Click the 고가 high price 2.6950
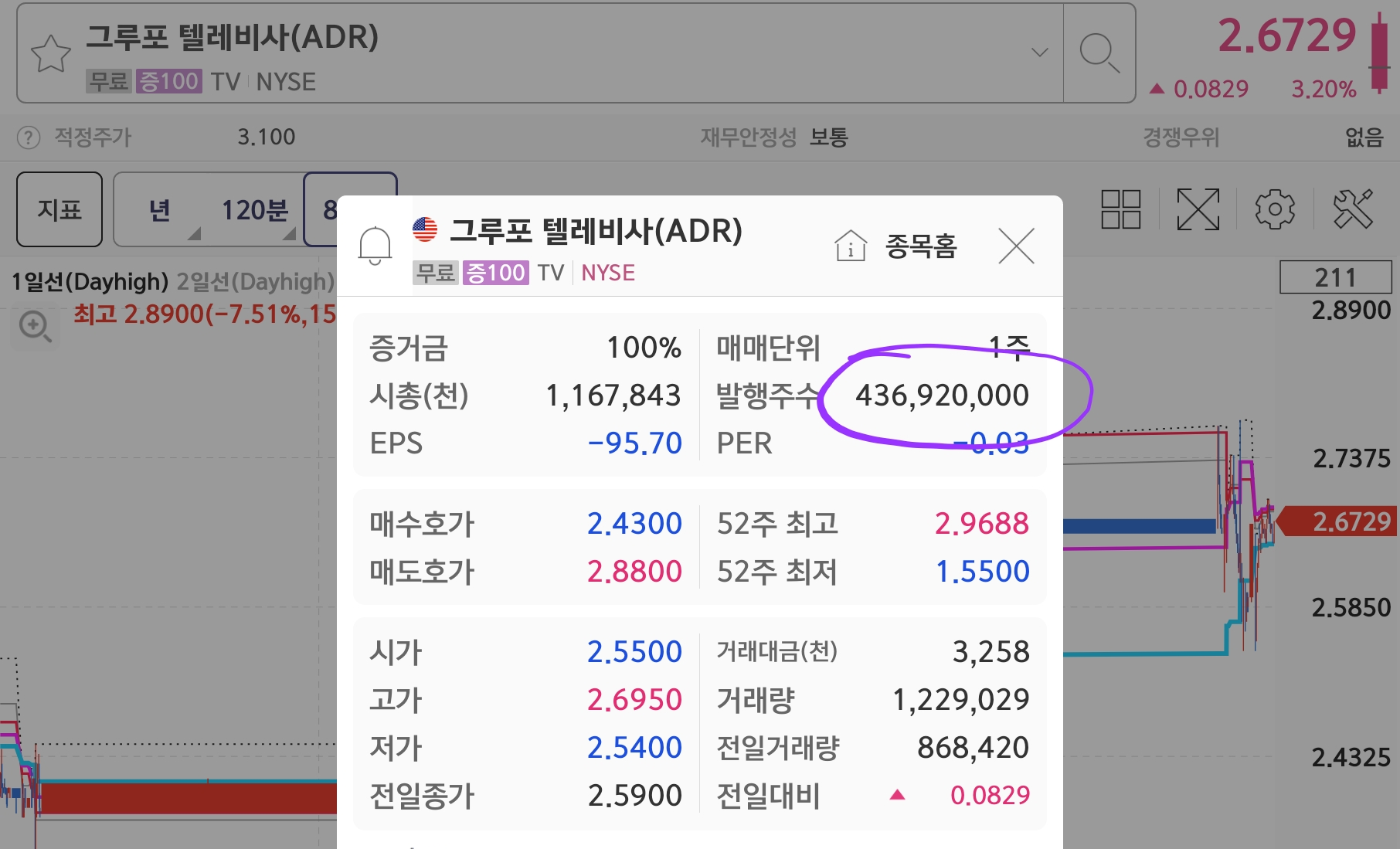1400x849 pixels. tap(634, 700)
